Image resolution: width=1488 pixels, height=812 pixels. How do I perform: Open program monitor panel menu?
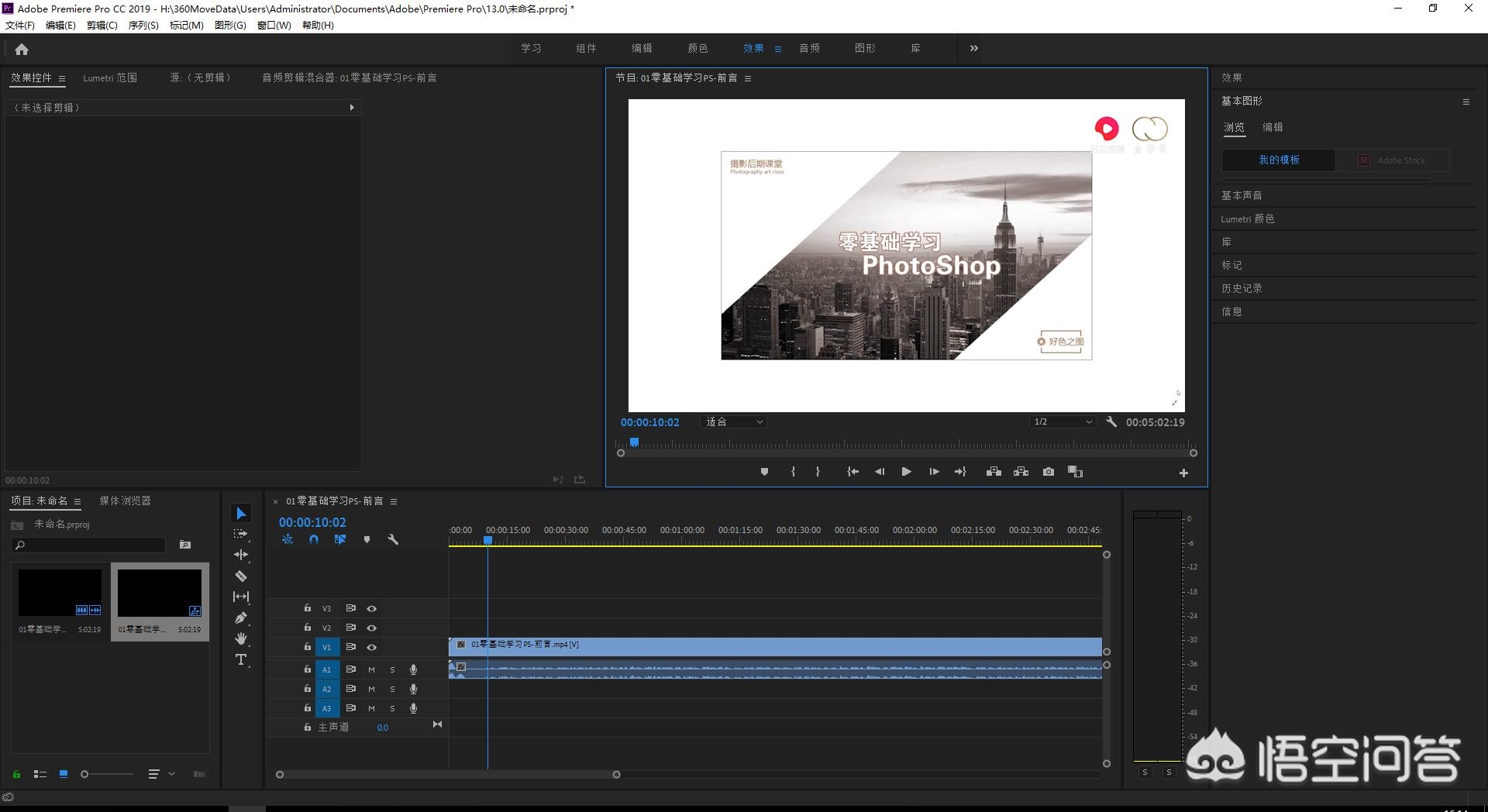click(748, 78)
